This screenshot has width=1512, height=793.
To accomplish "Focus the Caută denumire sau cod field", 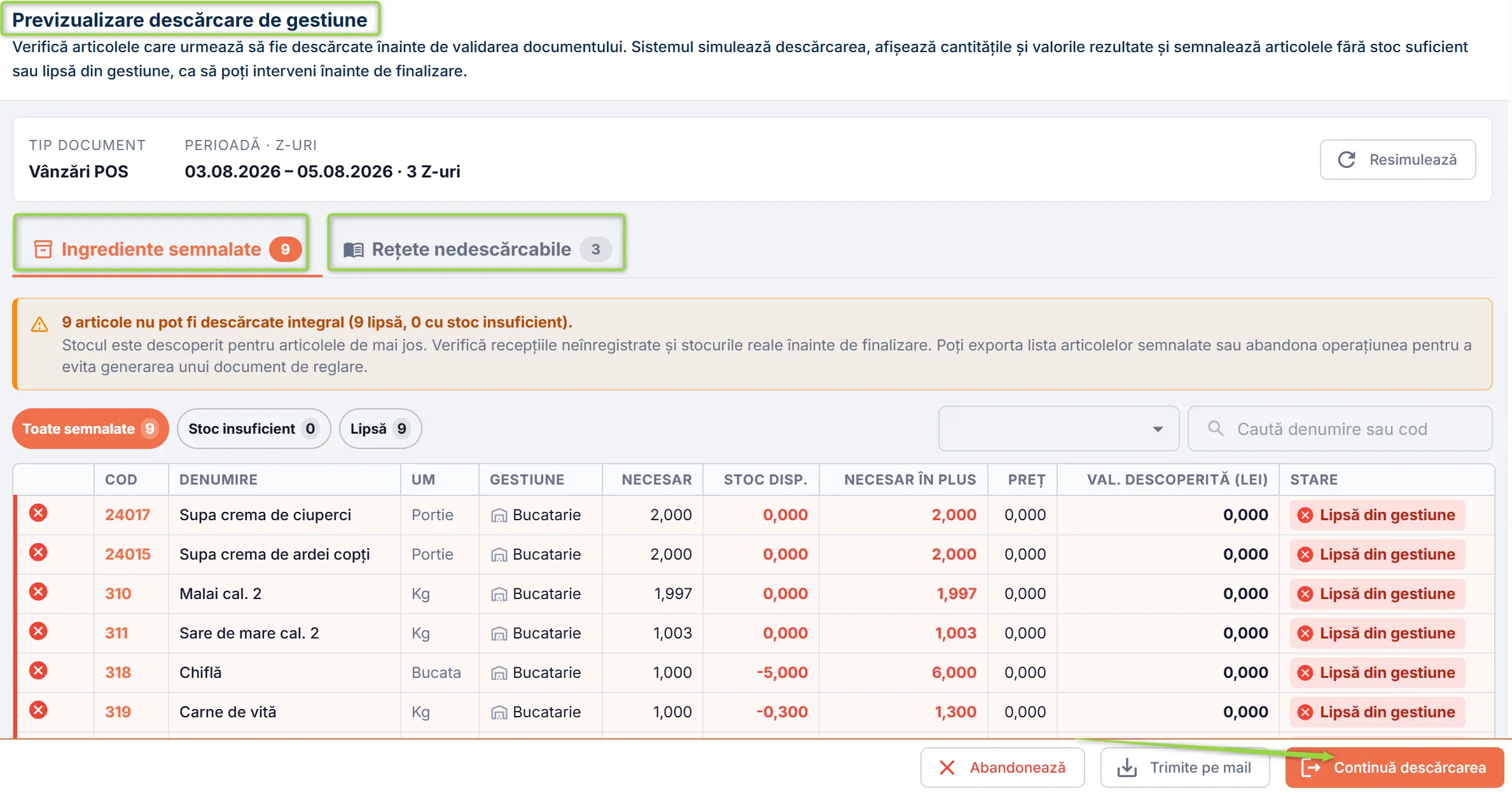I will 1340,429.
